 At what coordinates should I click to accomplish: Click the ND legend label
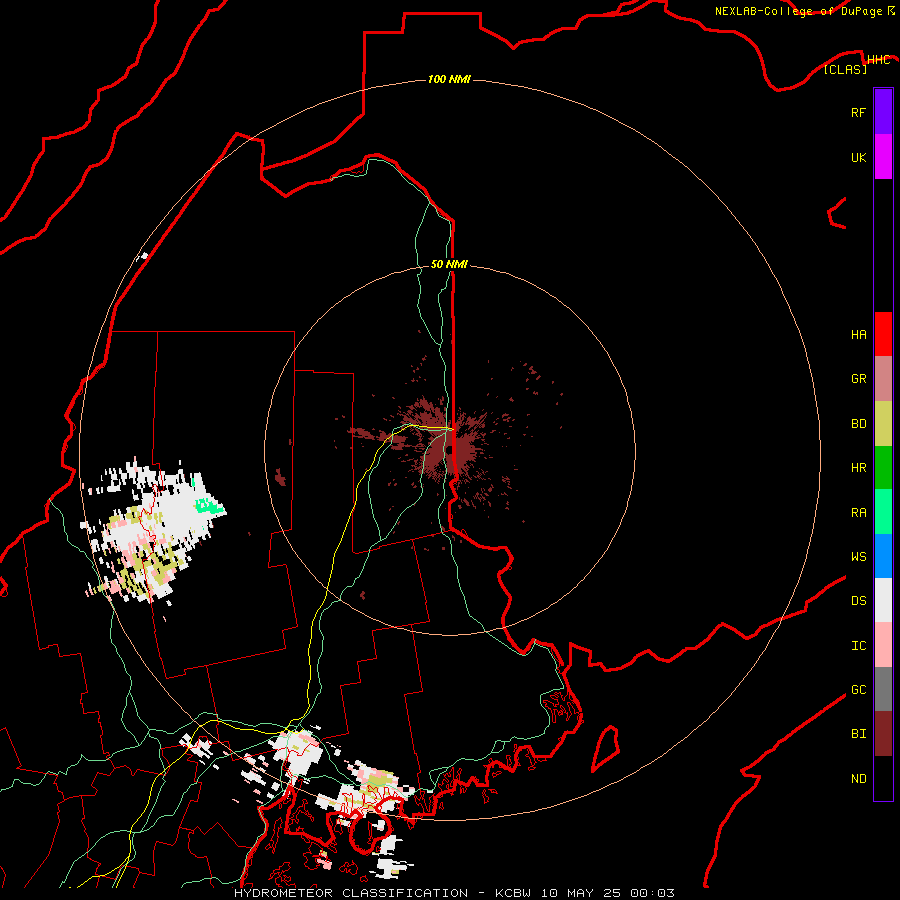[x=858, y=779]
